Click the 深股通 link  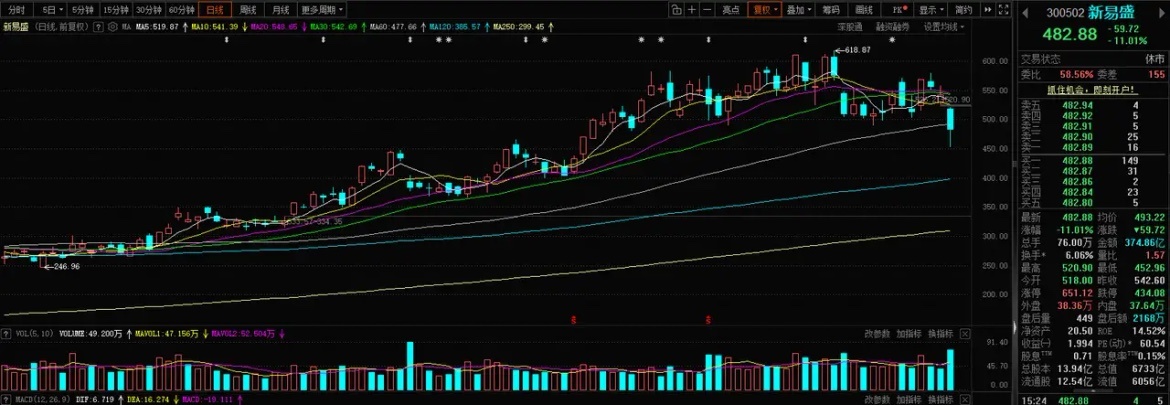[850, 27]
